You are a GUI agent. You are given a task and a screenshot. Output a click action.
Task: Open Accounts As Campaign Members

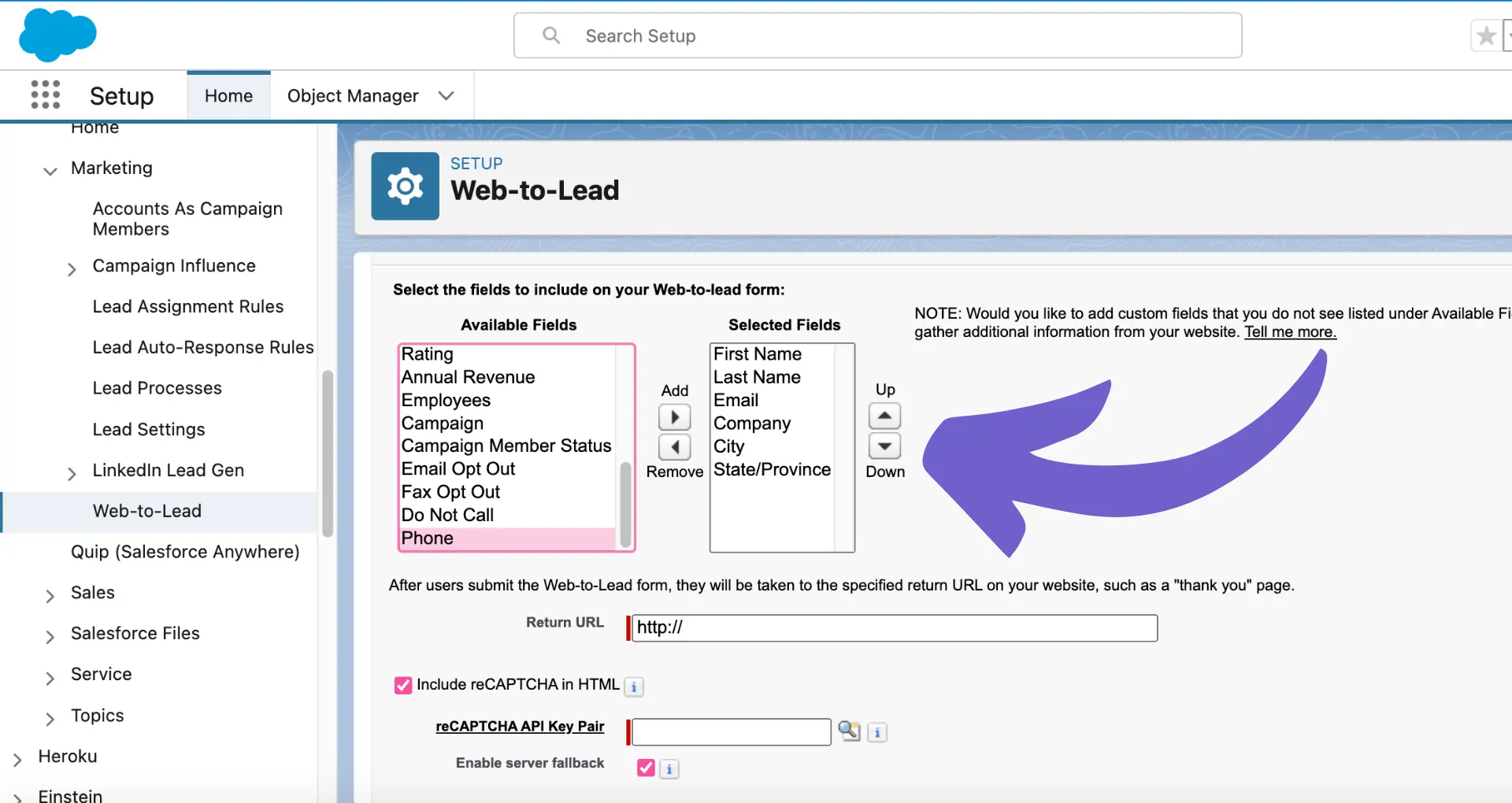[187, 219]
